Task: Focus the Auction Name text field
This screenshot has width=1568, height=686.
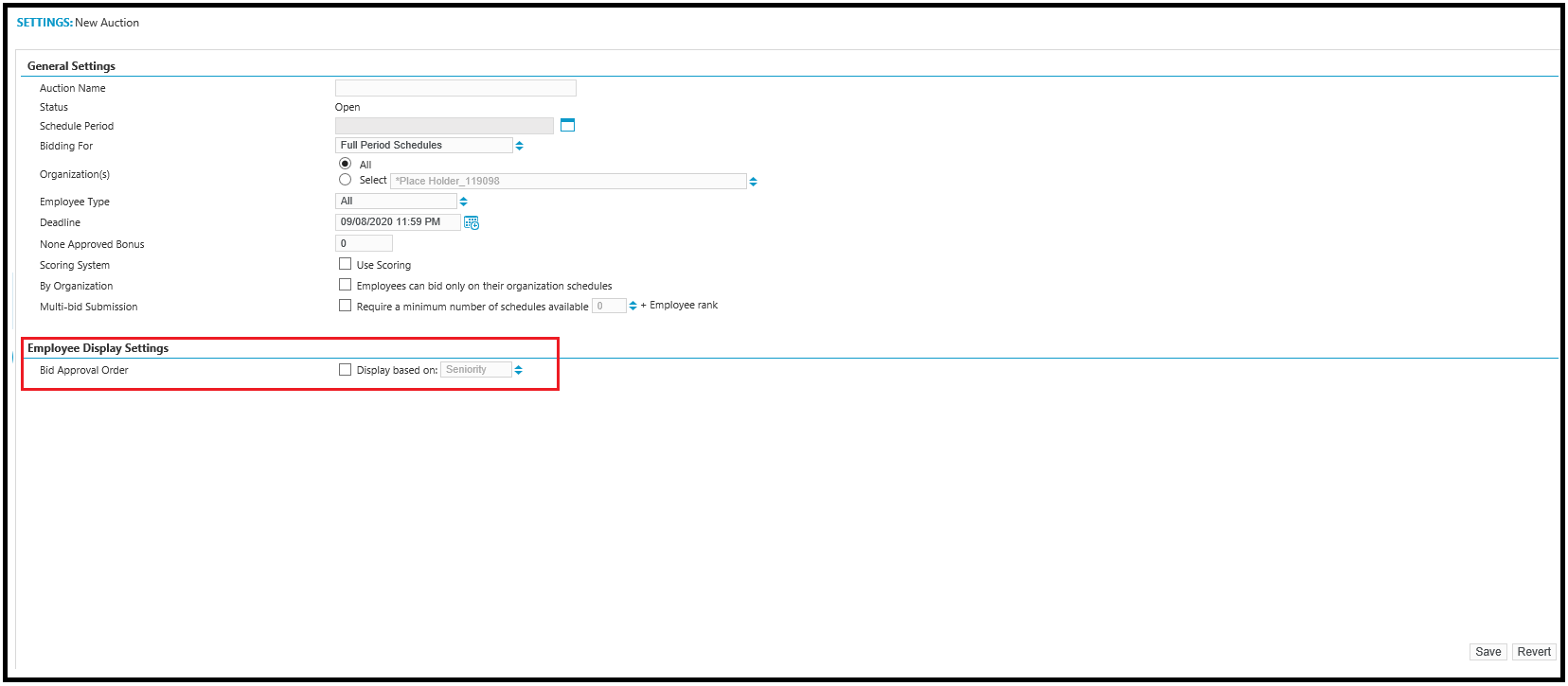Action: pos(455,88)
